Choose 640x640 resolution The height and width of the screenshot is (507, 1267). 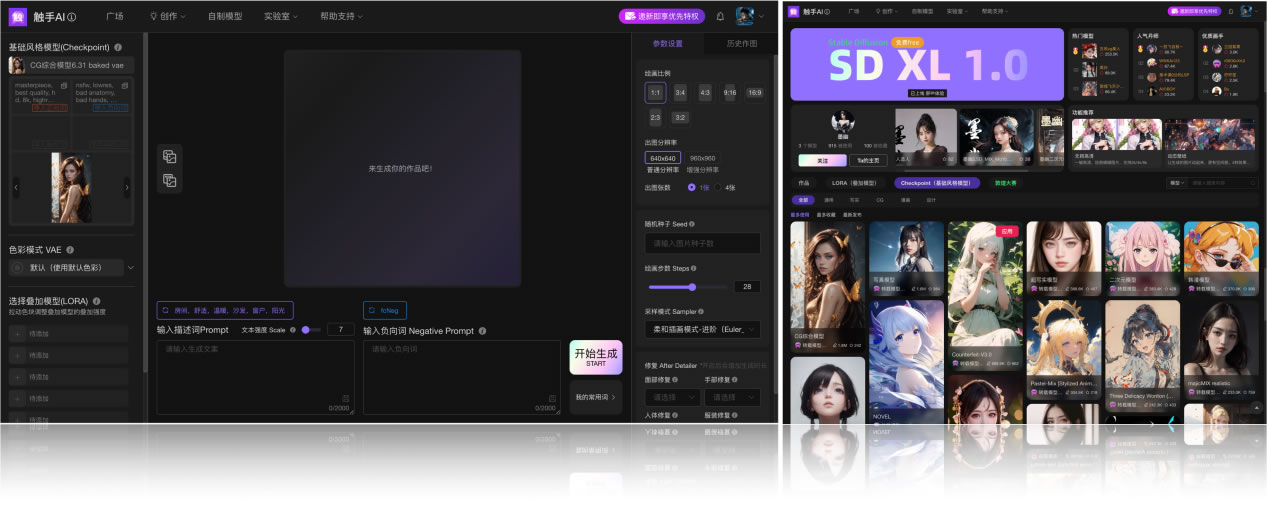664,158
